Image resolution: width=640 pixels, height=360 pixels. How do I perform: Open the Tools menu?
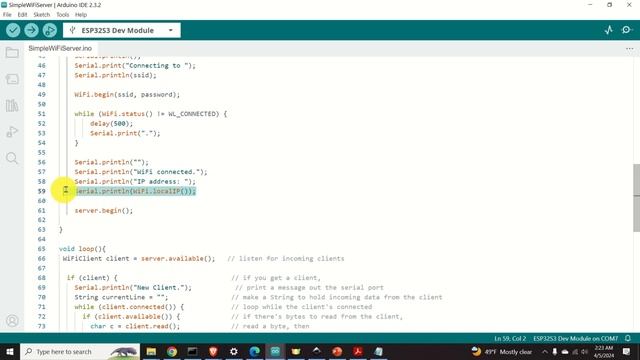click(62, 15)
